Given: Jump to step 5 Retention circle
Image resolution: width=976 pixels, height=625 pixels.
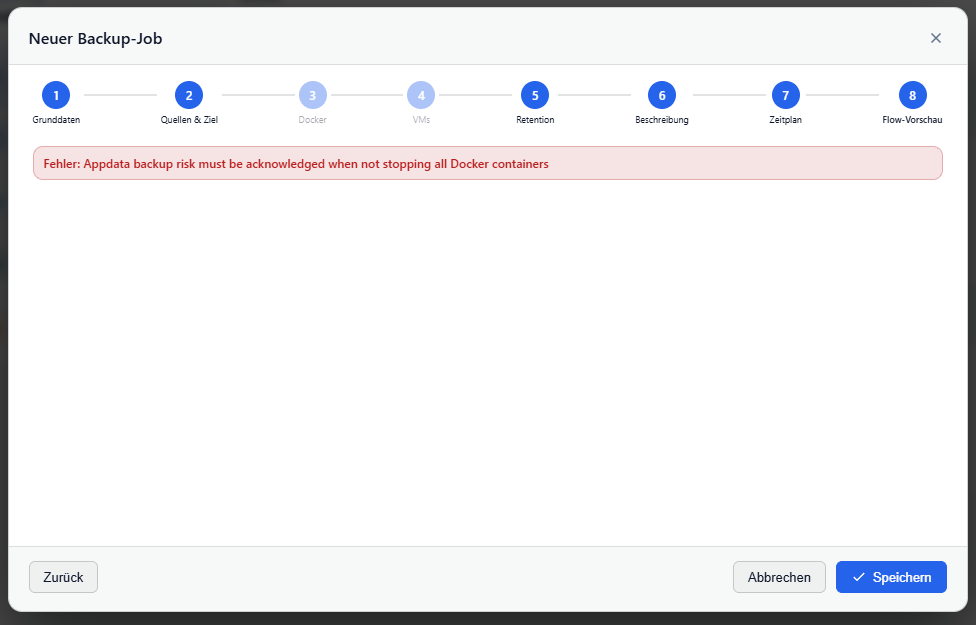Looking at the screenshot, I should [x=535, y=95].
